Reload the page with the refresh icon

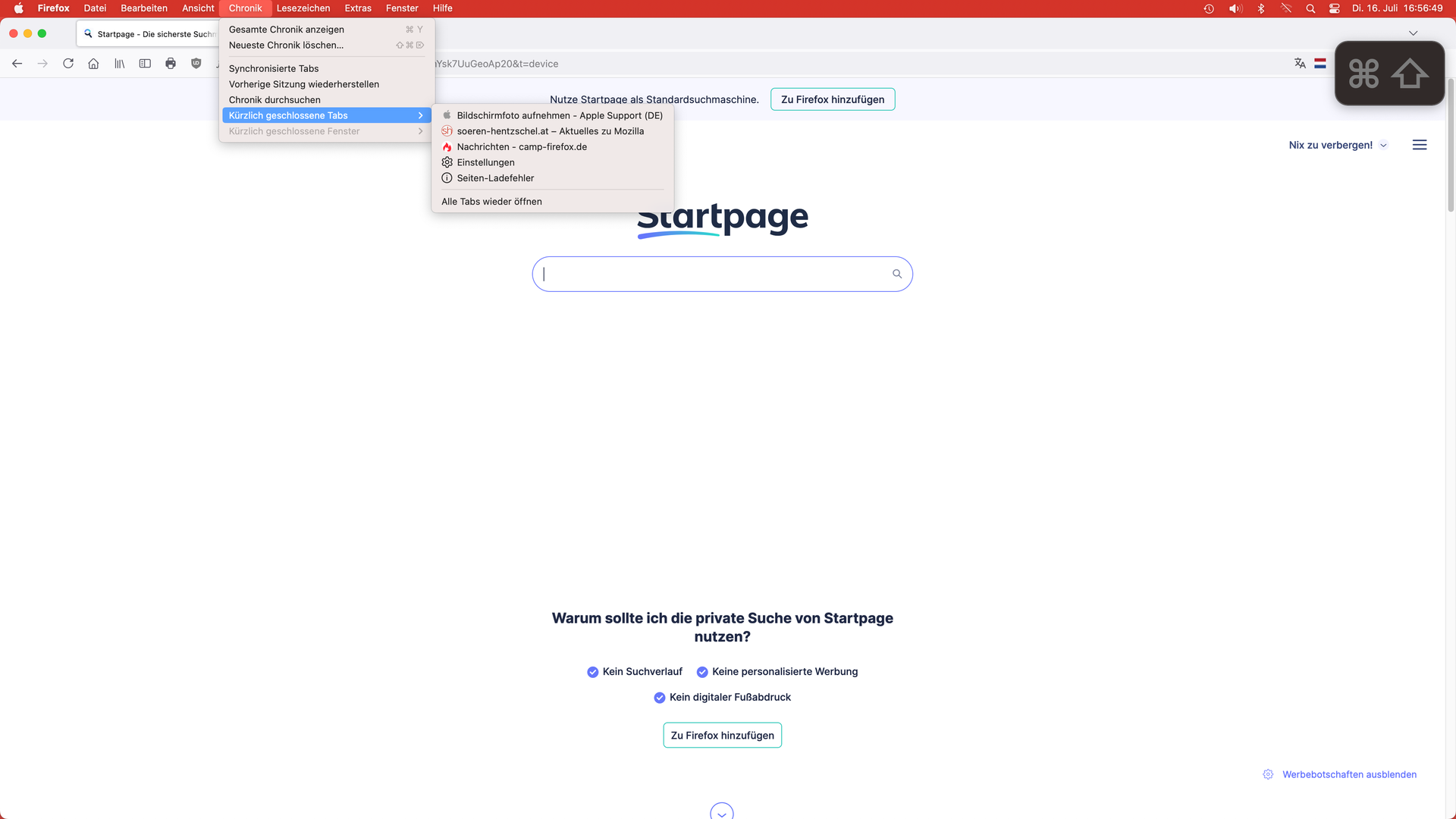click(x=68, y=64)
